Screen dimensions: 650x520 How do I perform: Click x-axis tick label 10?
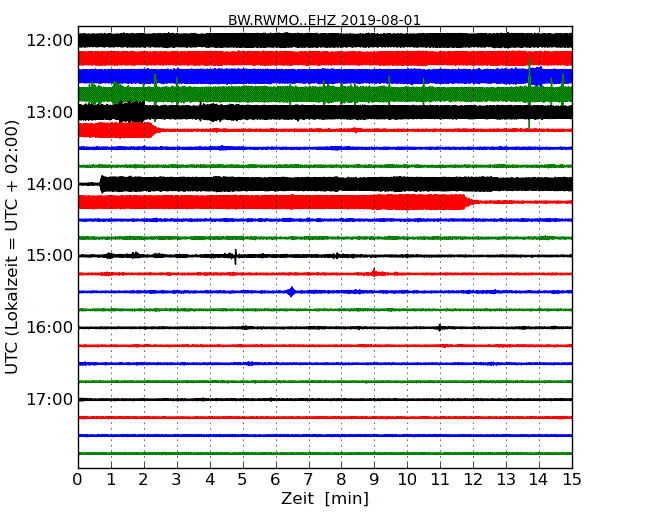point(407,479)
